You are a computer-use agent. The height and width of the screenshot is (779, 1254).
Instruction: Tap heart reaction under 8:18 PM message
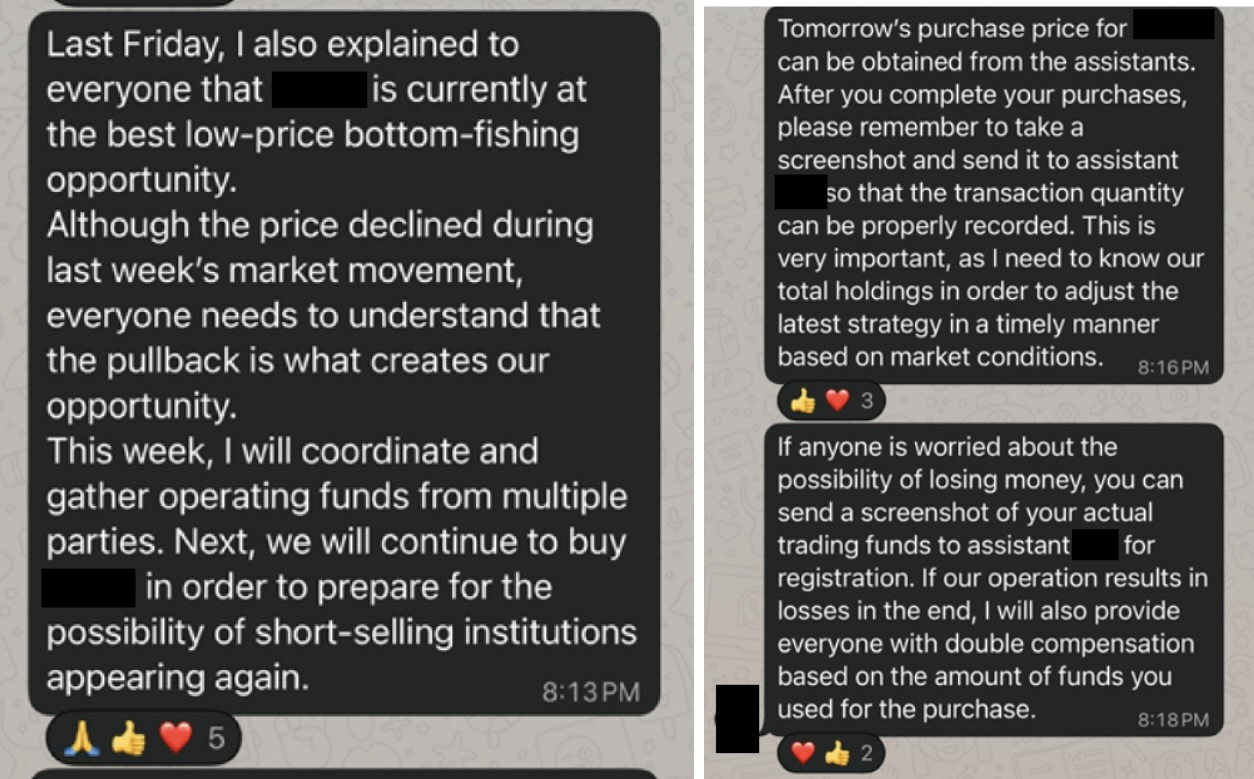(803, 754)
